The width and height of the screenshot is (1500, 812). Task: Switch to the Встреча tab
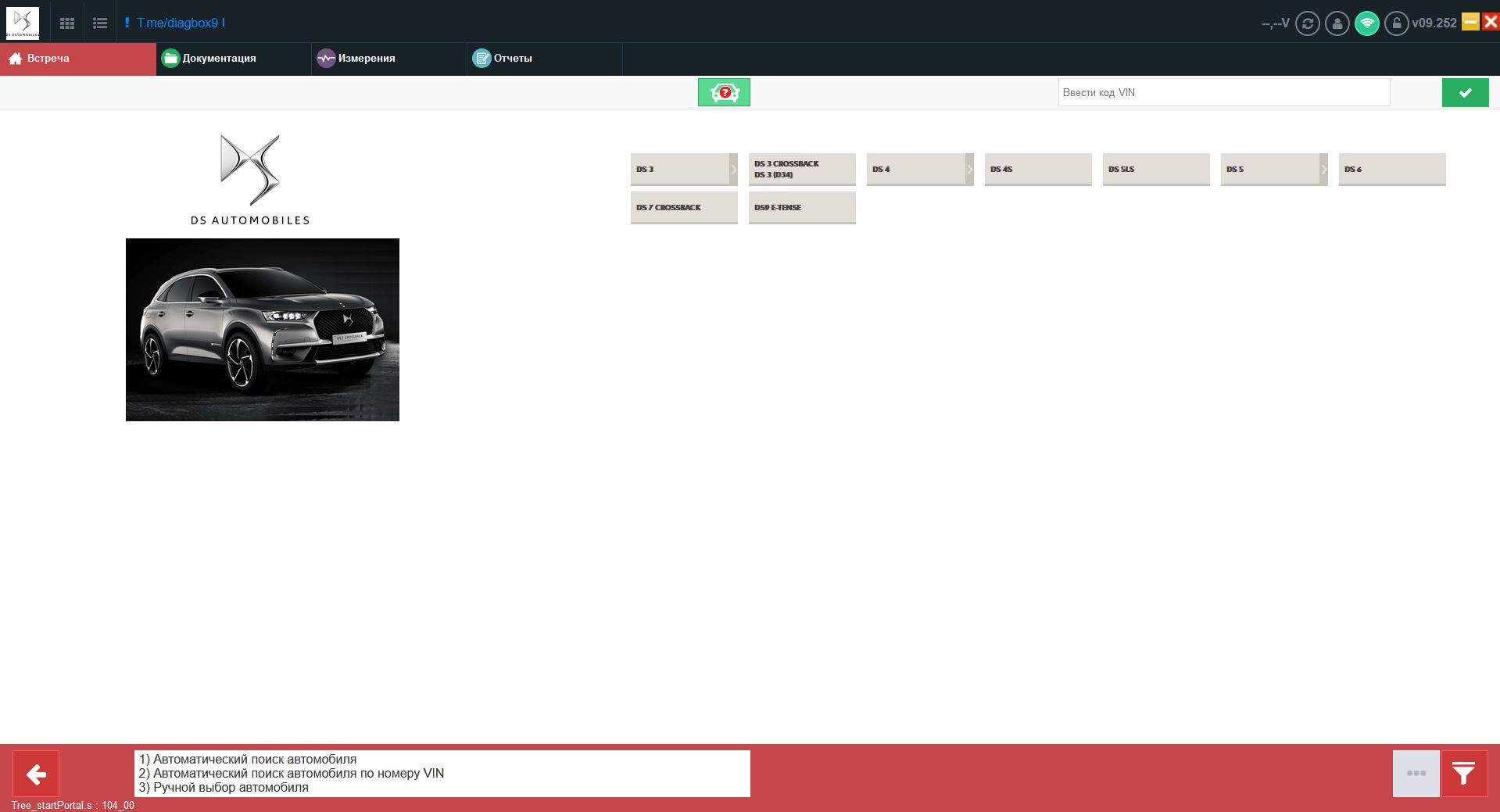pyautogui.click(x=78, y=59)
